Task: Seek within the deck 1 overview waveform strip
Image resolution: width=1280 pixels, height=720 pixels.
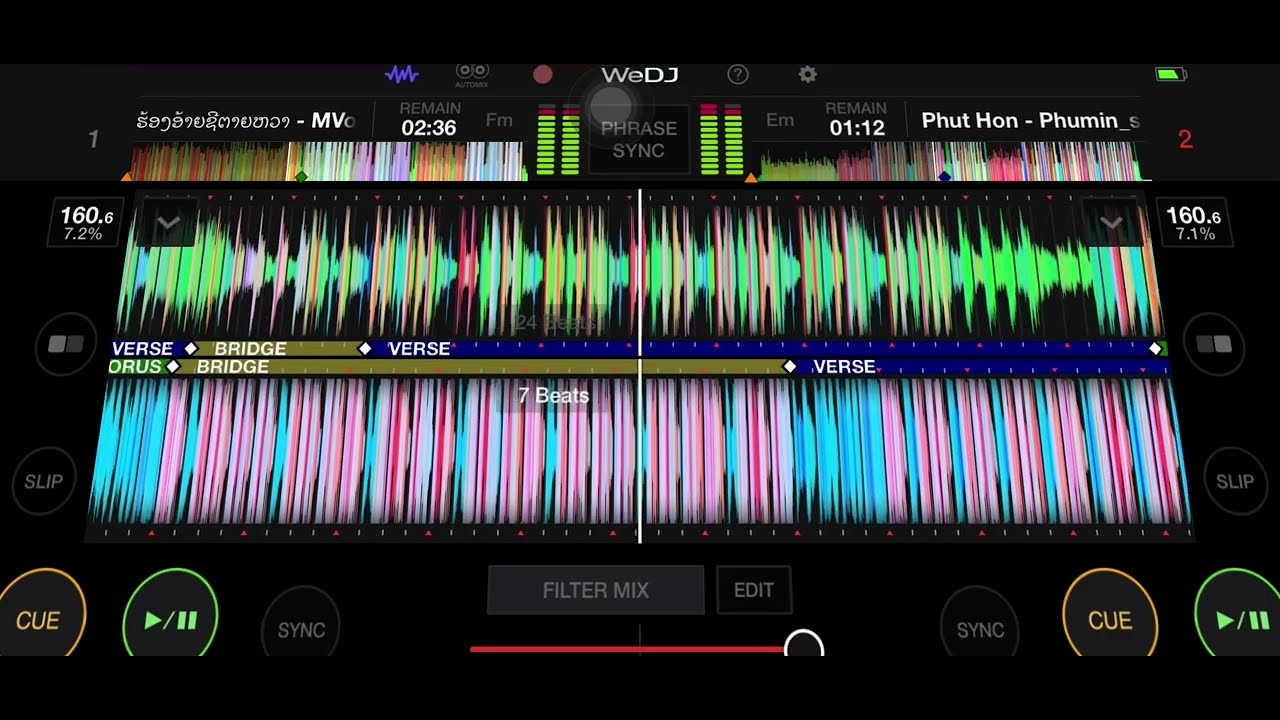Action: pyautogui.click(x=327, y=161)
